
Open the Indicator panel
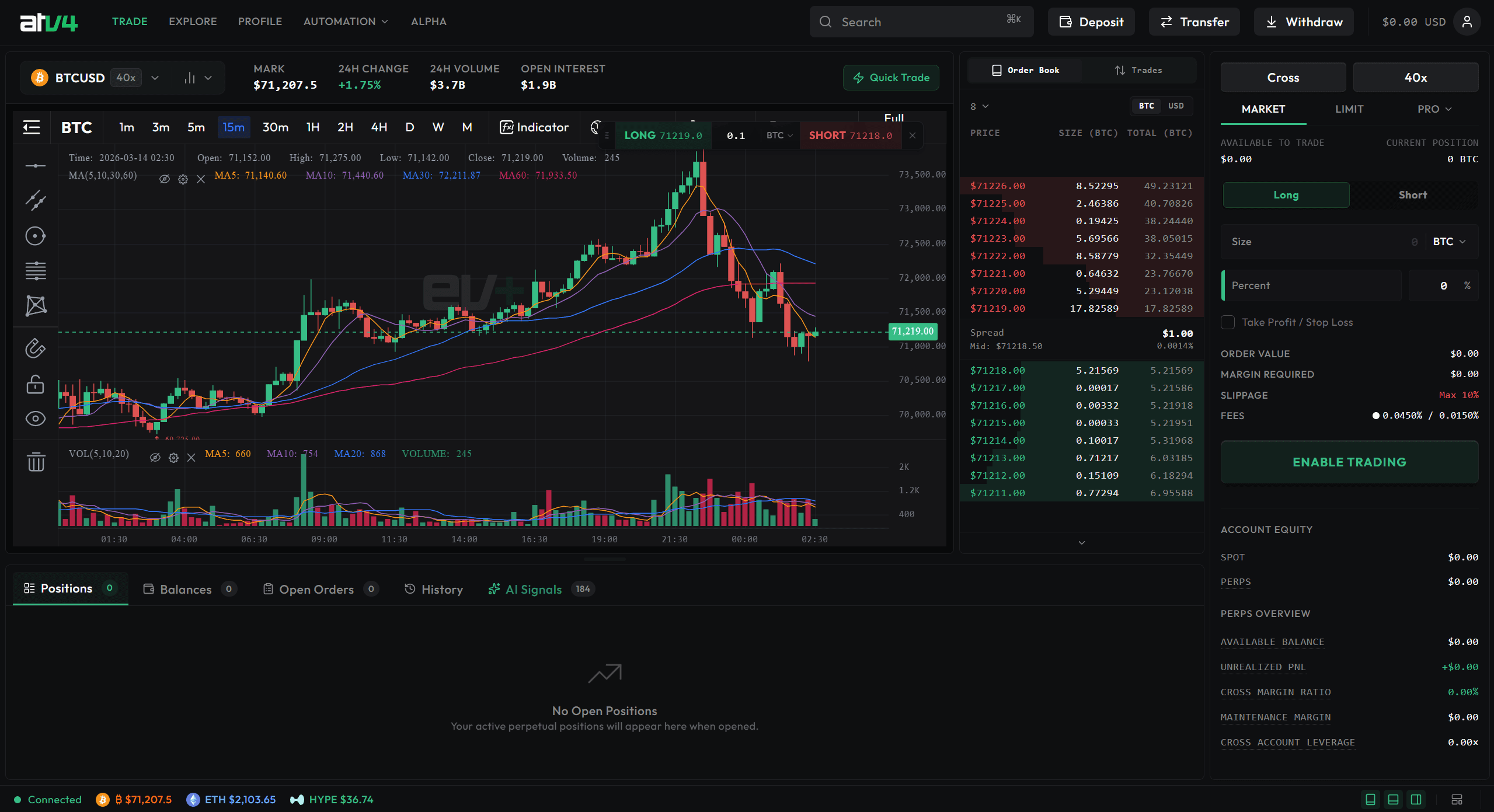[534, 127]
